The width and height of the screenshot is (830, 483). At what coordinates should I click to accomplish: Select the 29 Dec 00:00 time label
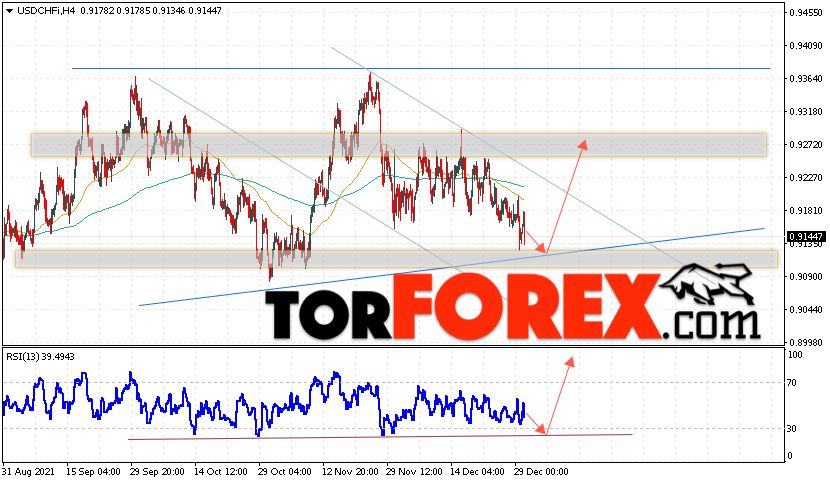(542, 471)
